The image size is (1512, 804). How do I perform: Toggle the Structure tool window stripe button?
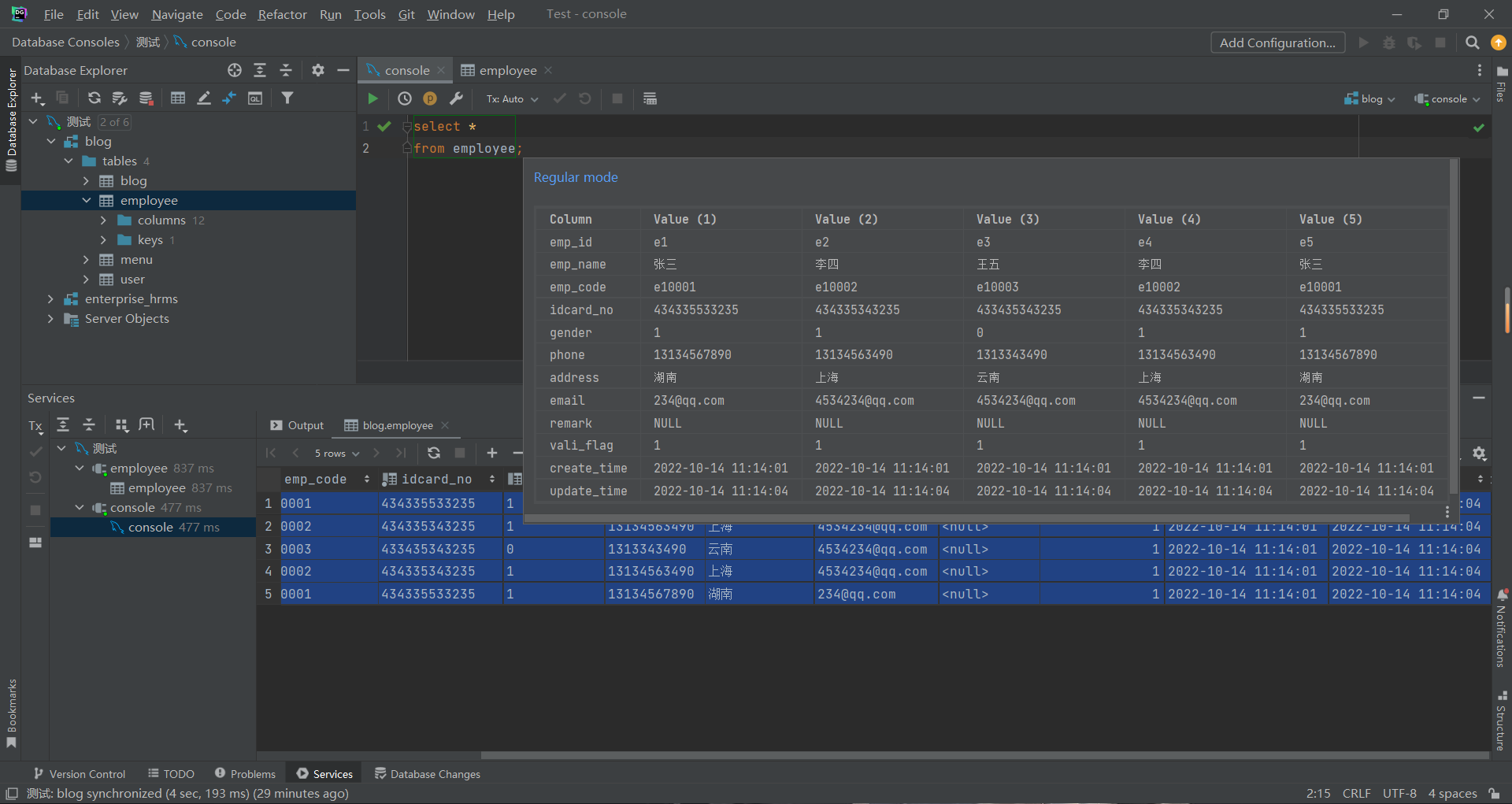[1501, 721]
